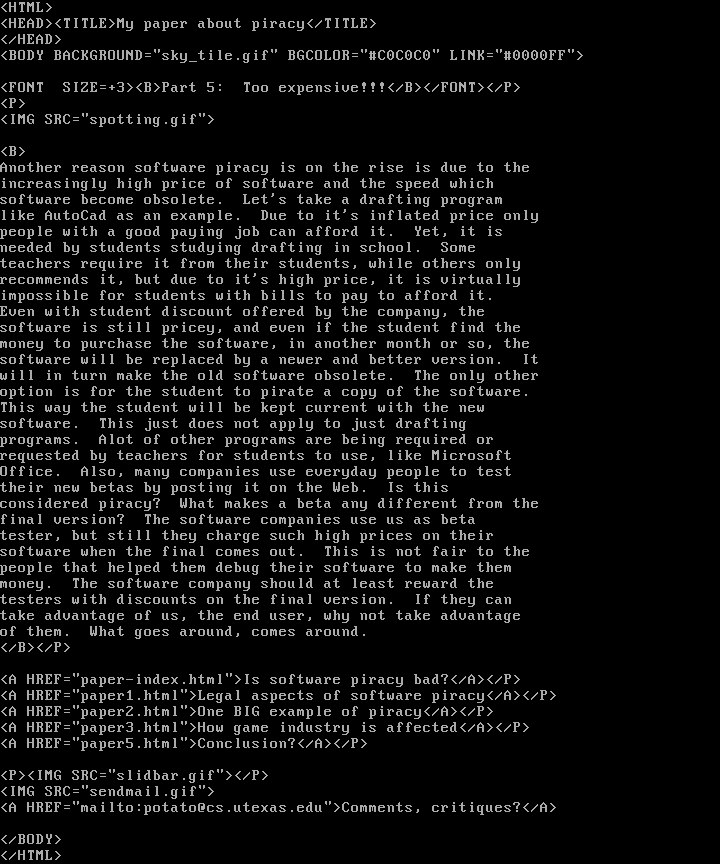The image size is (720, 864).
Task: Click the 'How game industry is affected' line
Action: 265,727
